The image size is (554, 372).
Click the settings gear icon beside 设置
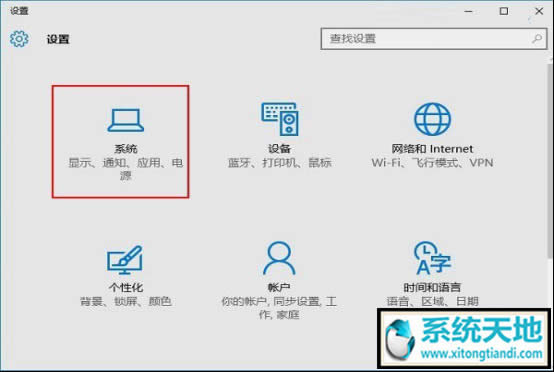click(x=19, y=39)
